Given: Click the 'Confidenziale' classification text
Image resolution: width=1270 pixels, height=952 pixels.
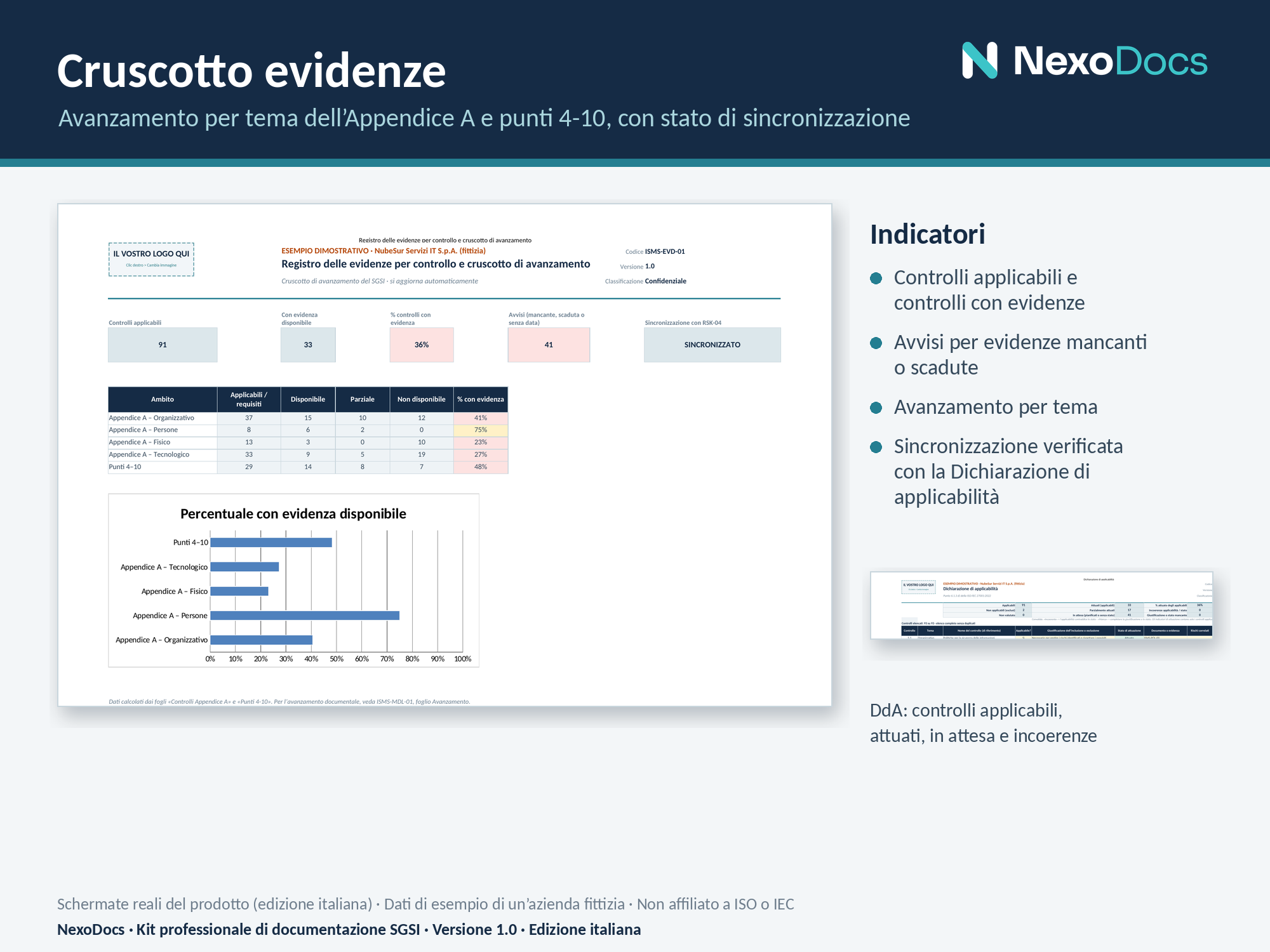Looking at the screenshot, I should [x=665, y=281].
